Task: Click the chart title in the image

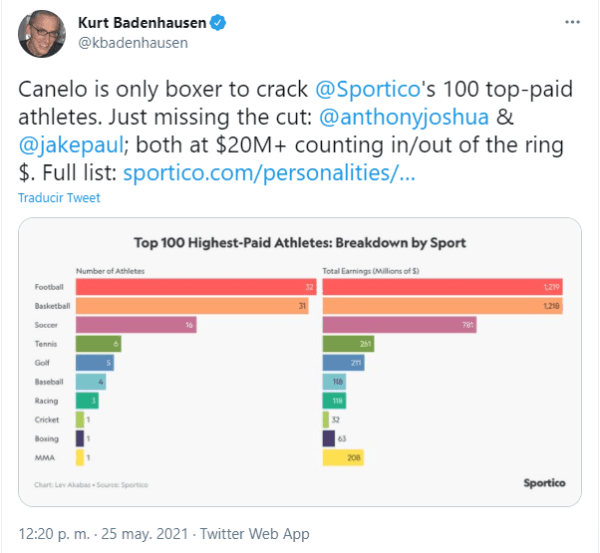Action: coord(300,242)
